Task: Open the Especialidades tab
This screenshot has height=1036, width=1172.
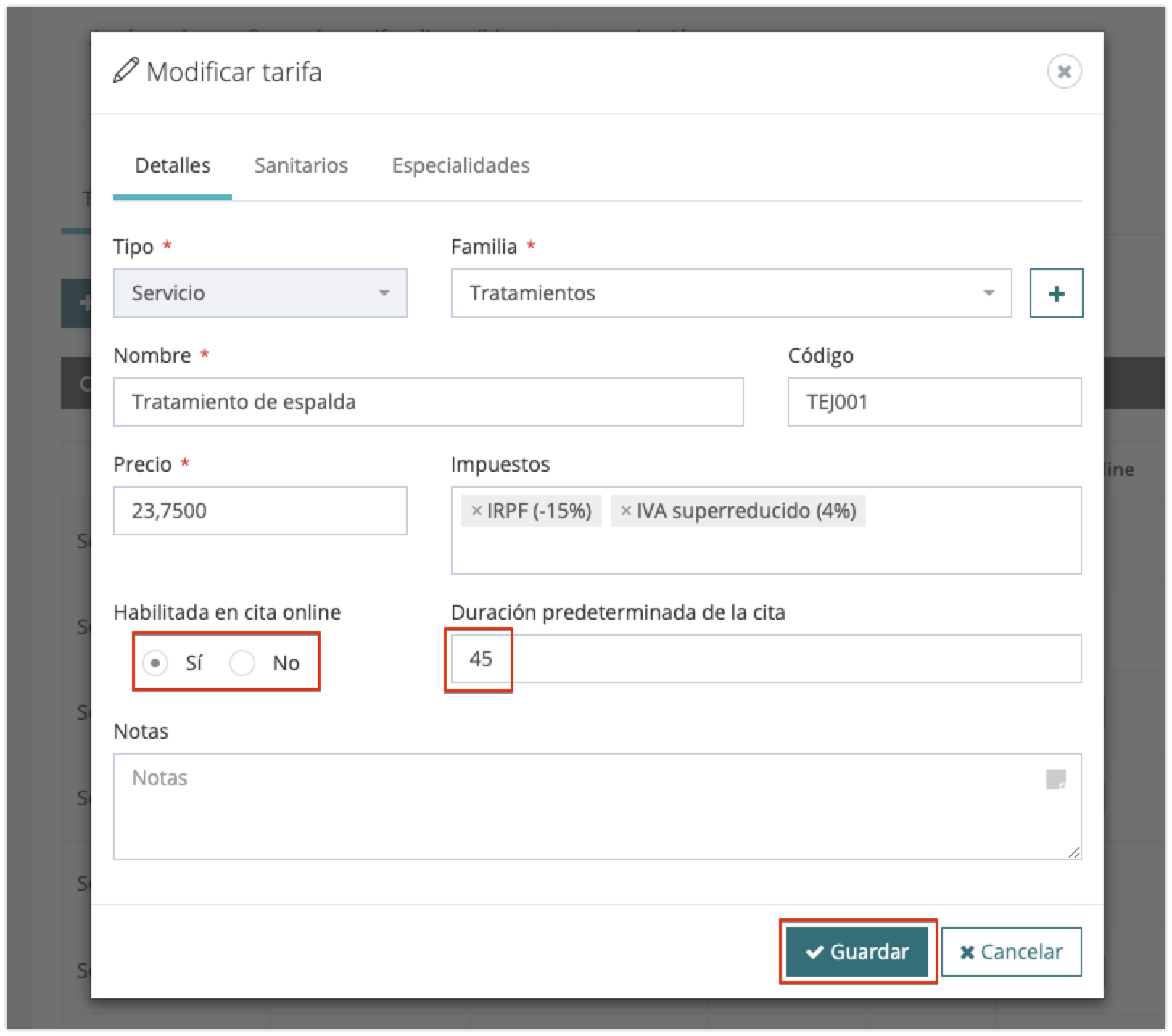Action: pyautogui.click(x=461, y=166)
